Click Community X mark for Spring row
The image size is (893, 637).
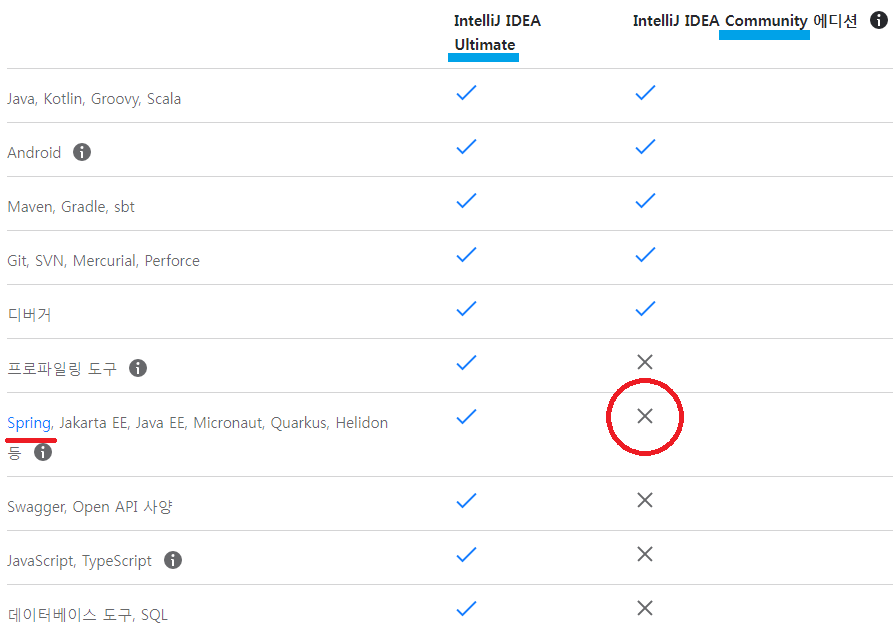645,416
